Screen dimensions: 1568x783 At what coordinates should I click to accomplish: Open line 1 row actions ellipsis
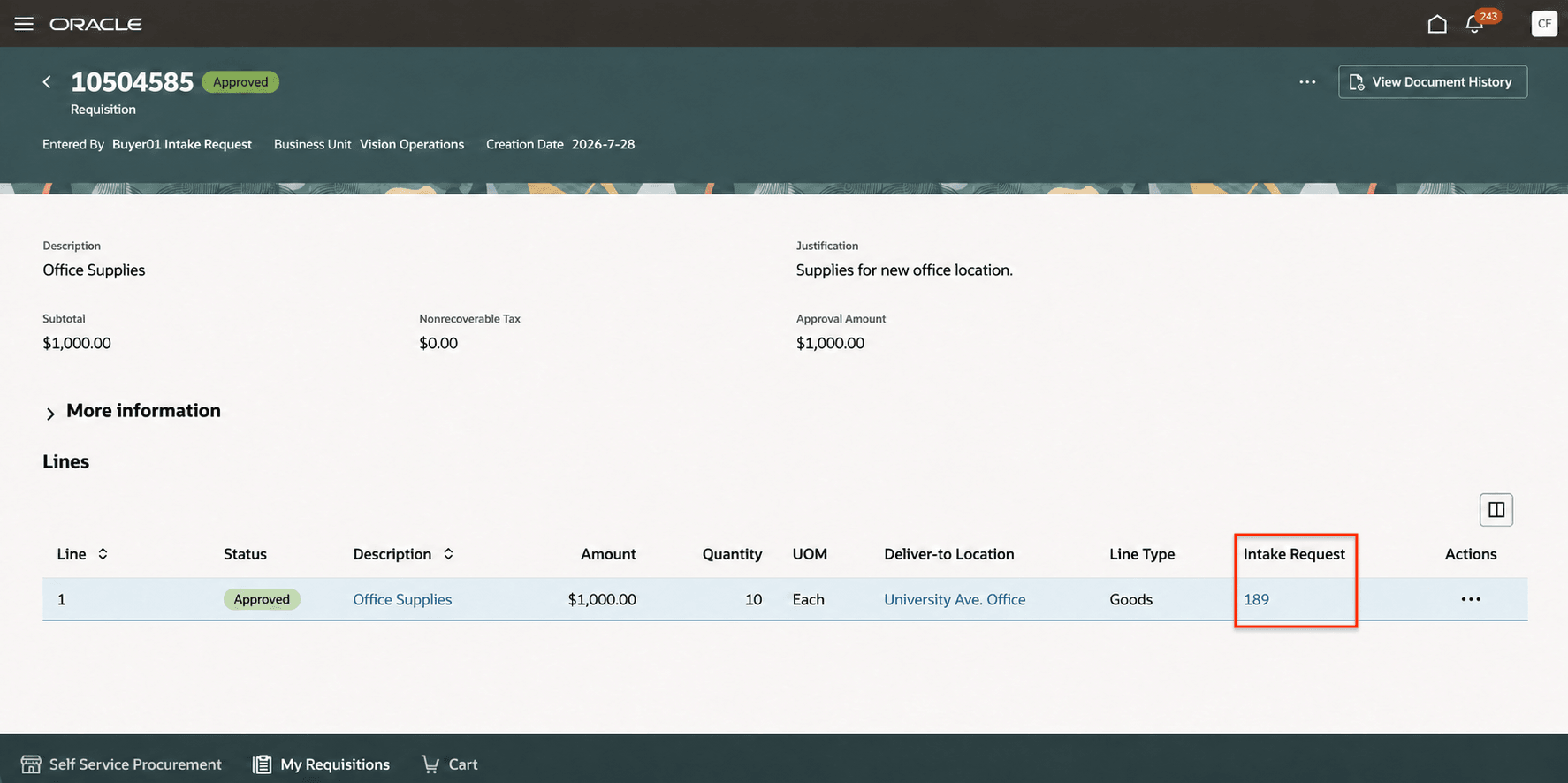pyautogui.click(x=1471, y=599)
